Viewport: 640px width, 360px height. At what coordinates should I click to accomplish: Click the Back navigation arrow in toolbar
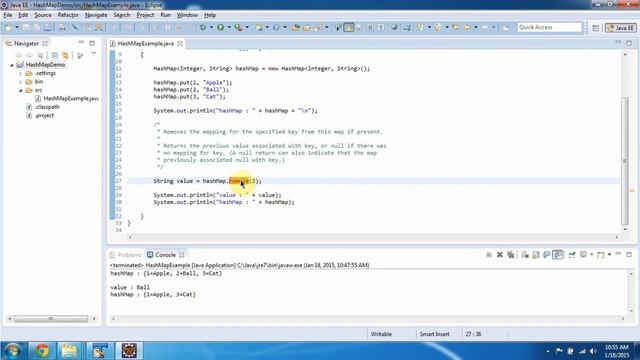[467, 27]
